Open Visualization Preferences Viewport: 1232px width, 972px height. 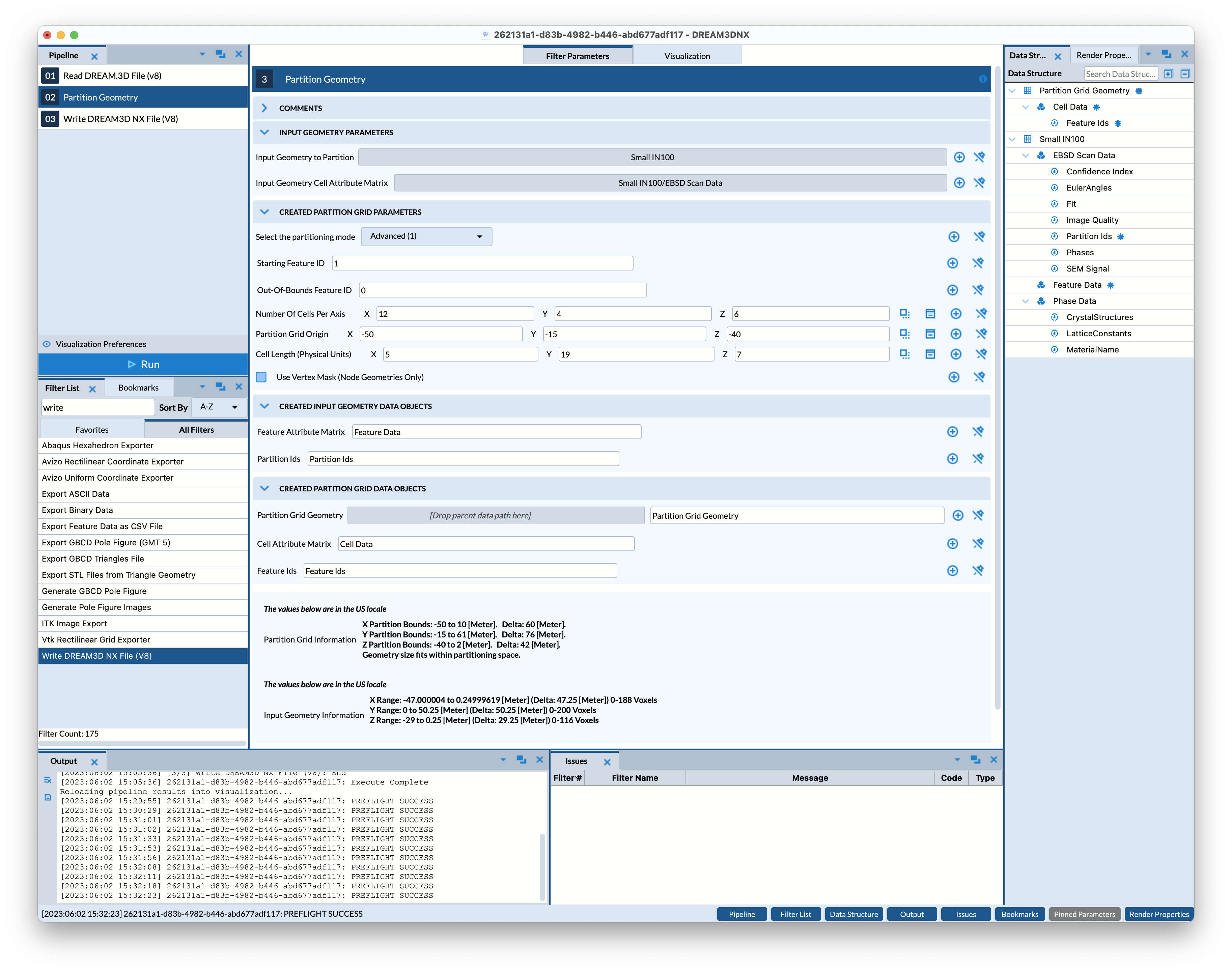pos(101,344)
